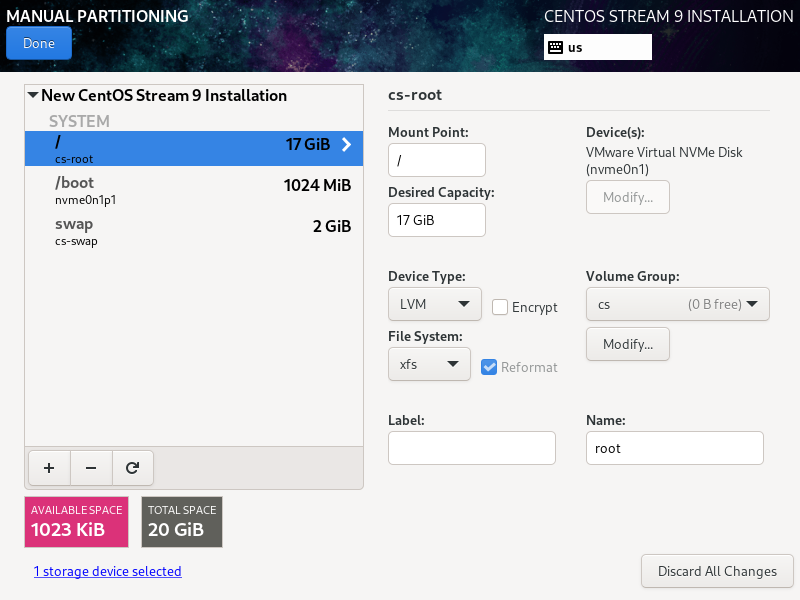
Task: Click the keyboard layout icon beside us
Action: pos(555,47)
